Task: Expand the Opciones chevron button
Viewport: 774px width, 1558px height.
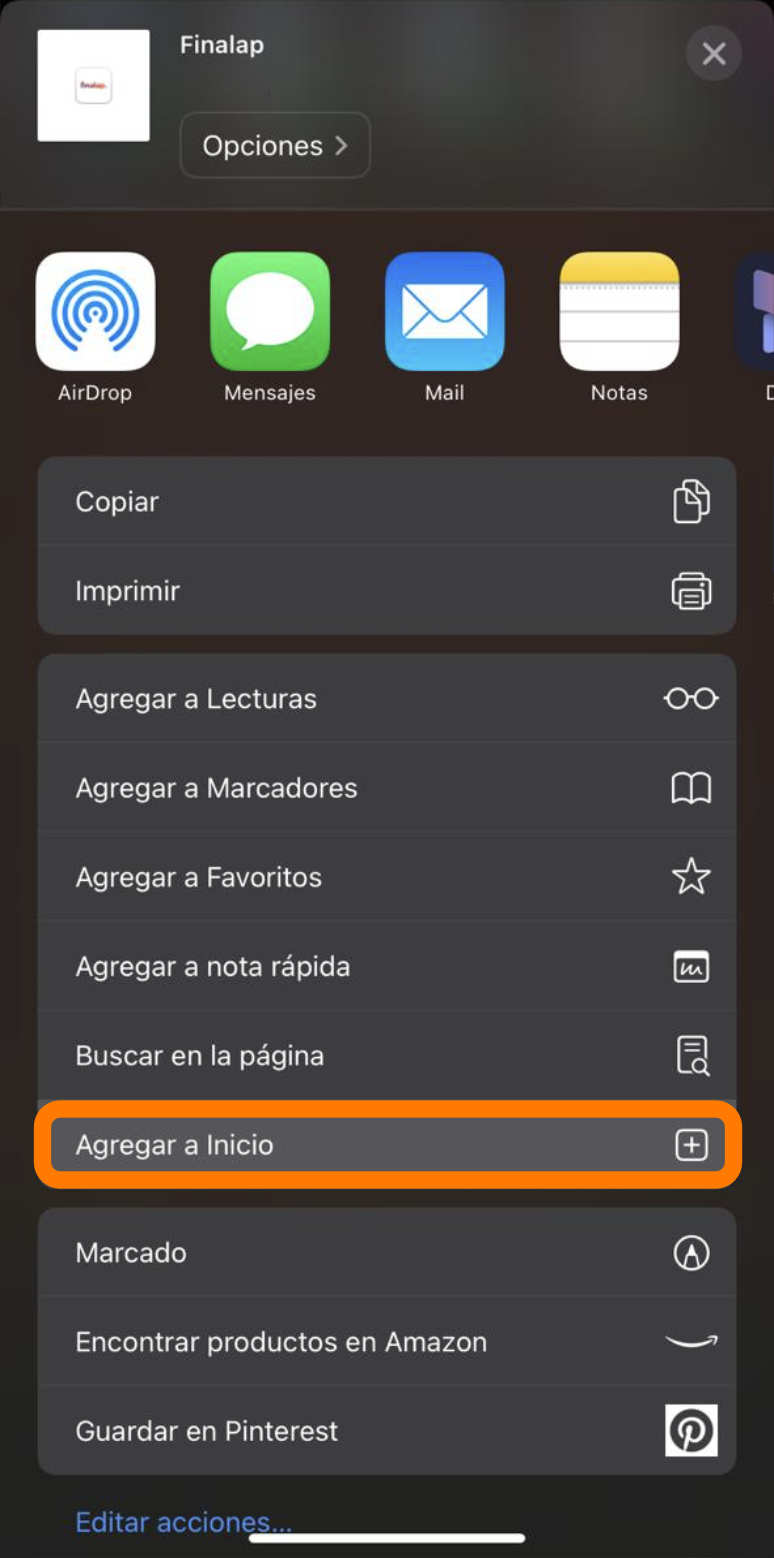Action: [275, 146]
